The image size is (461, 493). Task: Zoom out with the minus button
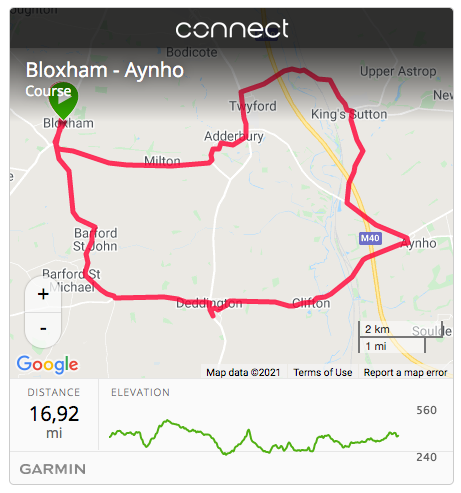pyautogui.click(x=43, y=330)
